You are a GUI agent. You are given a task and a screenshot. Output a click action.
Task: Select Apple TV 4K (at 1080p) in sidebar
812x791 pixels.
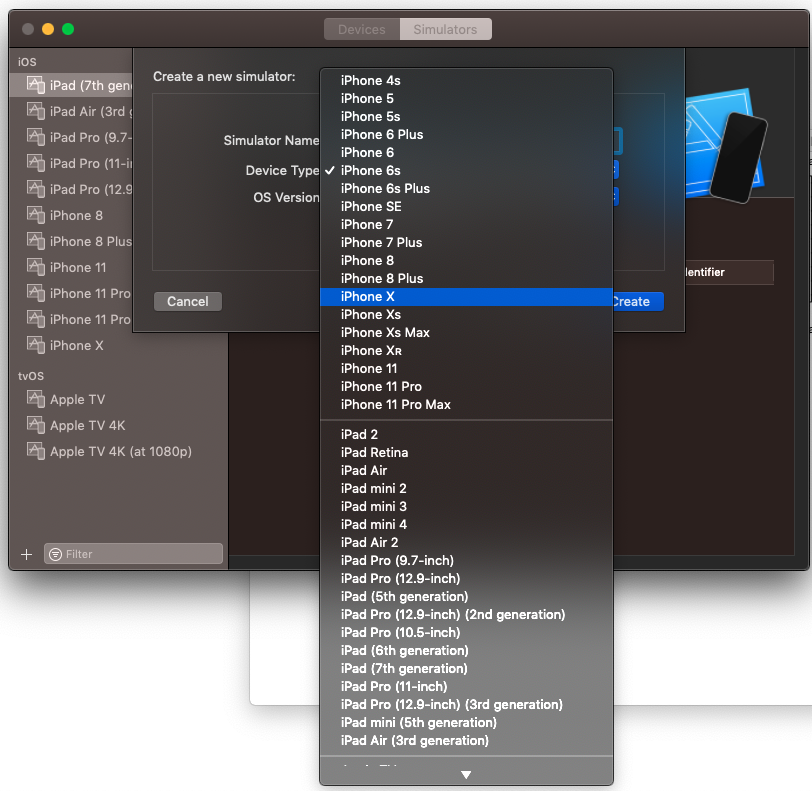[x=97, y=451]
